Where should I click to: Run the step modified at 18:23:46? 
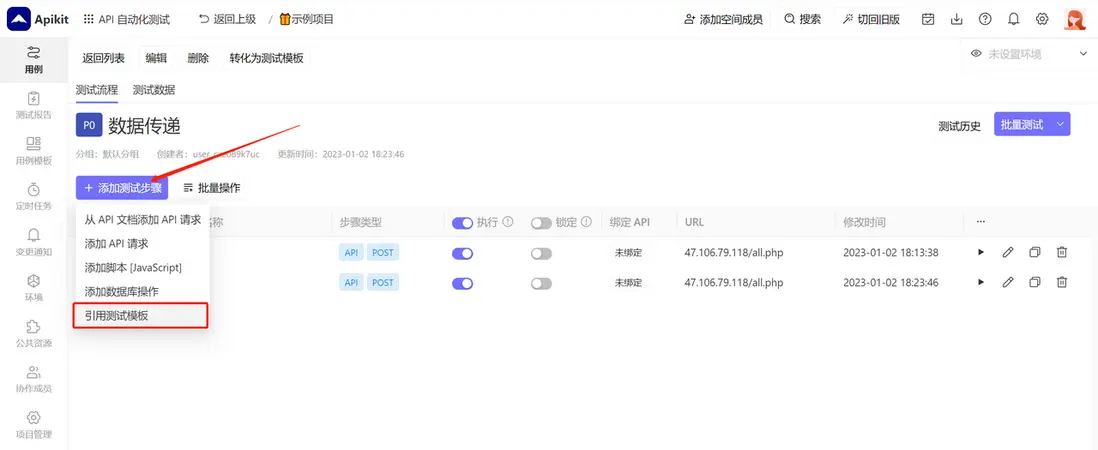tap(981, 282)
